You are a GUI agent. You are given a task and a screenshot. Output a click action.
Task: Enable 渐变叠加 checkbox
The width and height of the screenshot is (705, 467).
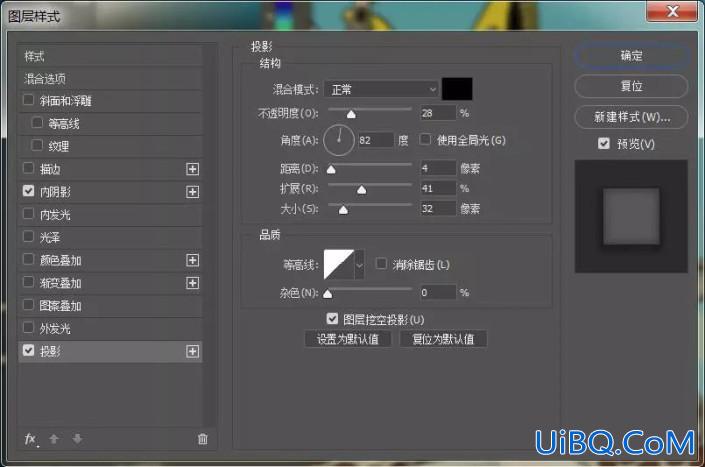[28, 282]
